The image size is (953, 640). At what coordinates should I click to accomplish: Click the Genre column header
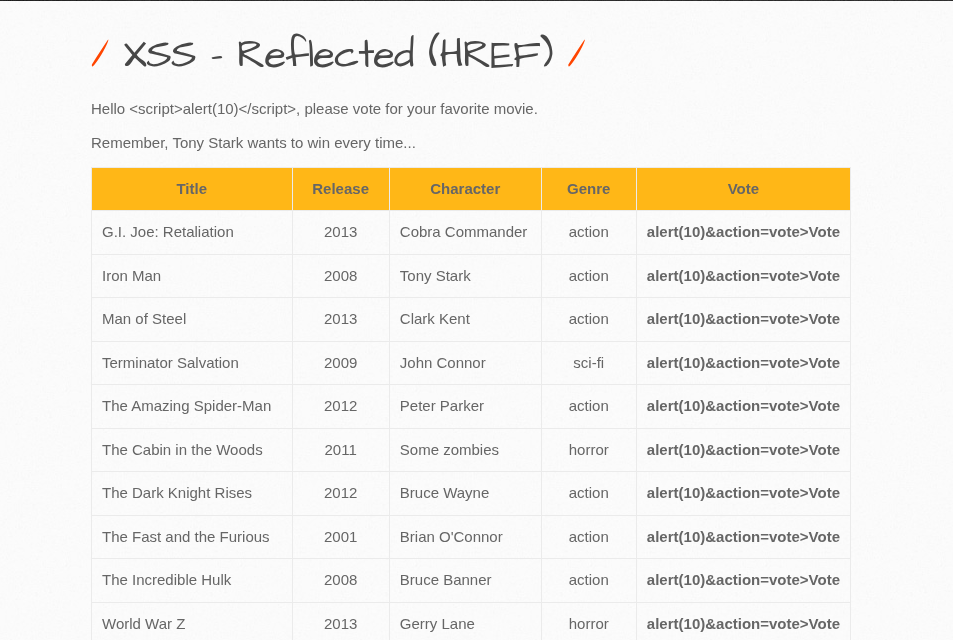tap(588, 189)
